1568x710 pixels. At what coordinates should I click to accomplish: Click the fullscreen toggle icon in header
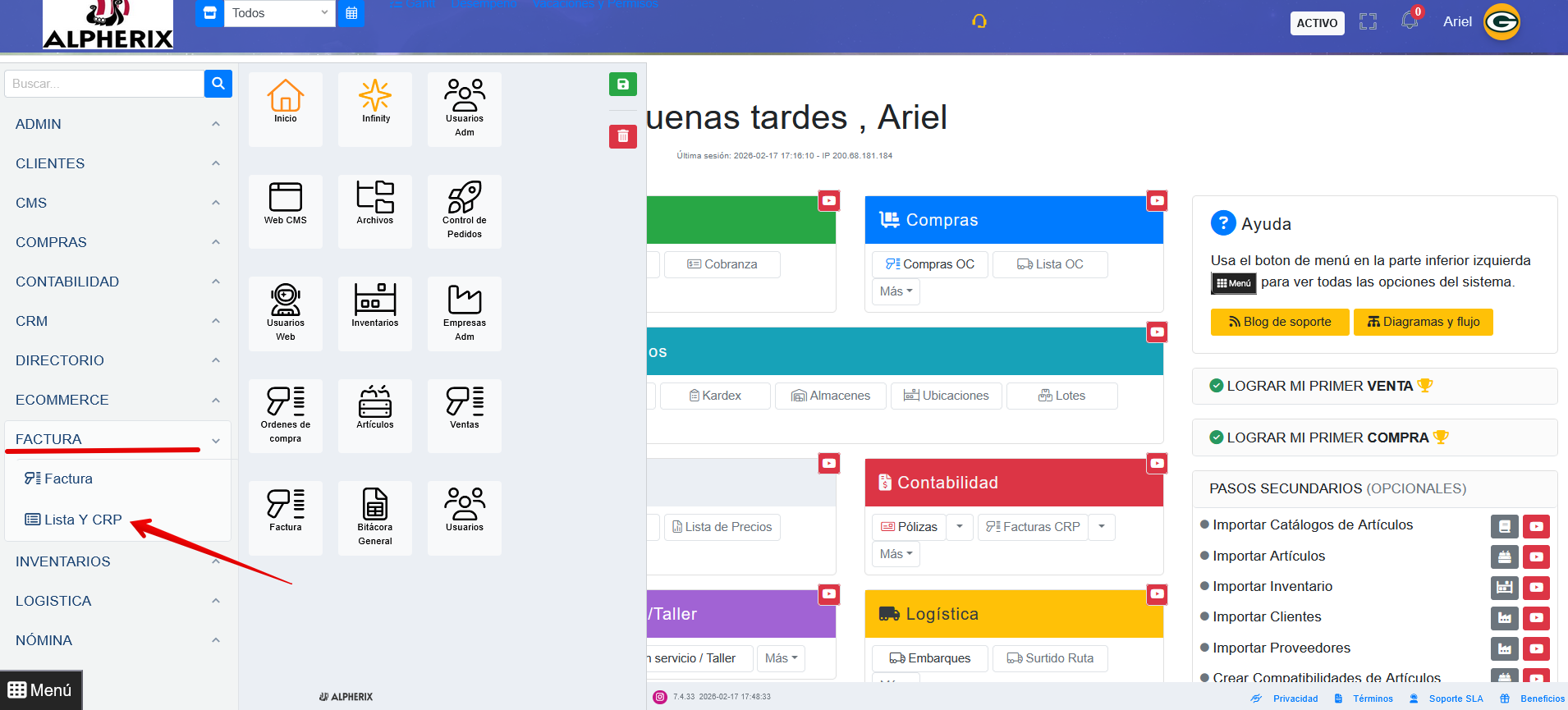click(x=1368, y=22)
